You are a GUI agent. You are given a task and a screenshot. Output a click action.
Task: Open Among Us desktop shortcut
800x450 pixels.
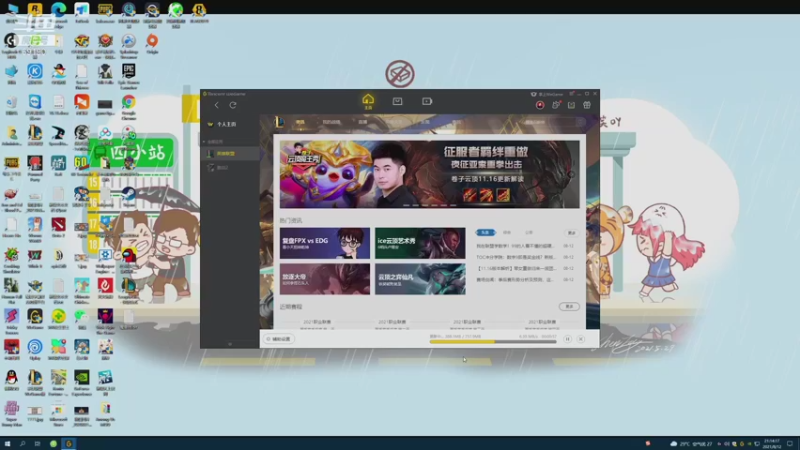[129, 258]
